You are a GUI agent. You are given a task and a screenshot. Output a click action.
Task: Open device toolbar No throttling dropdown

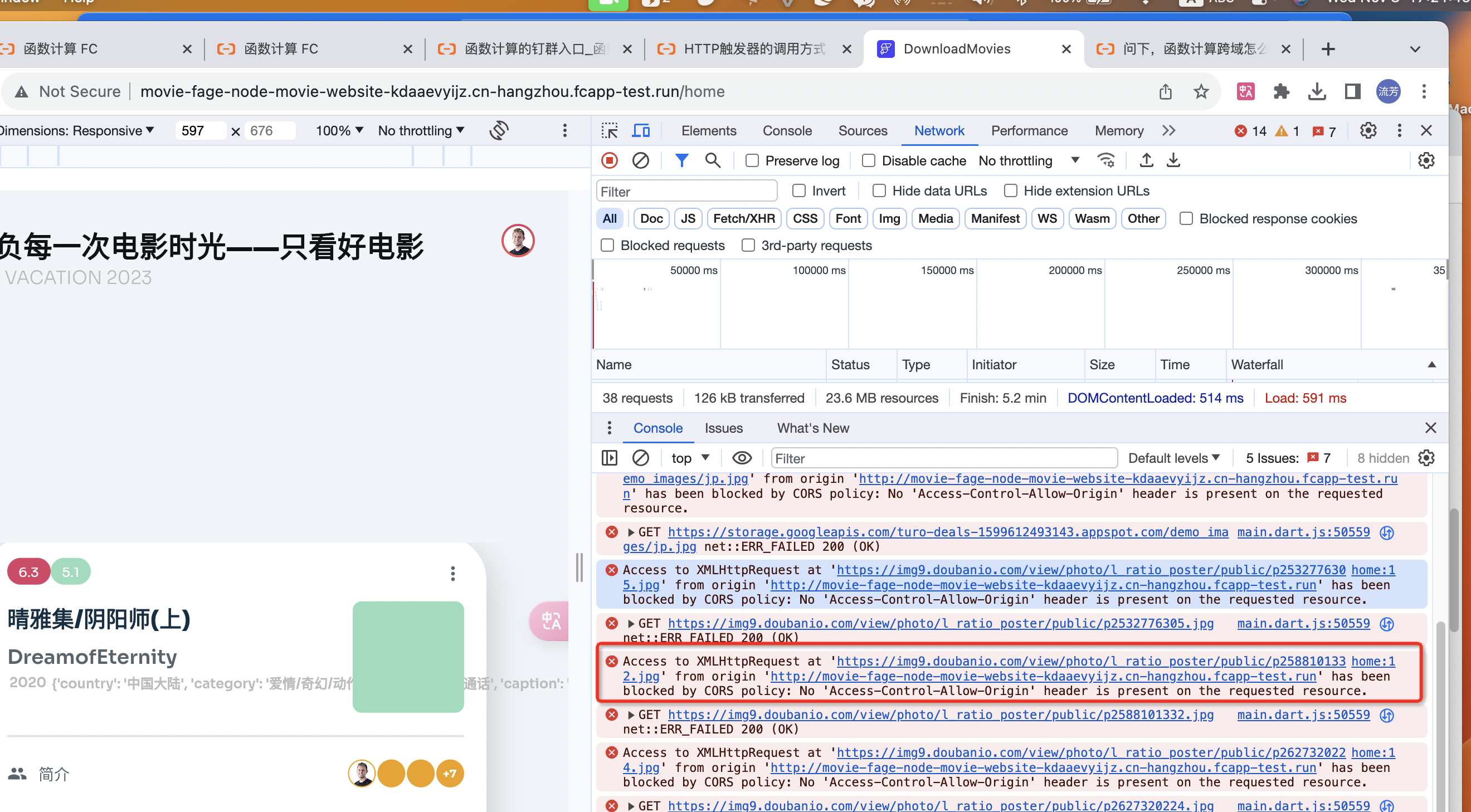pos(421,131)
